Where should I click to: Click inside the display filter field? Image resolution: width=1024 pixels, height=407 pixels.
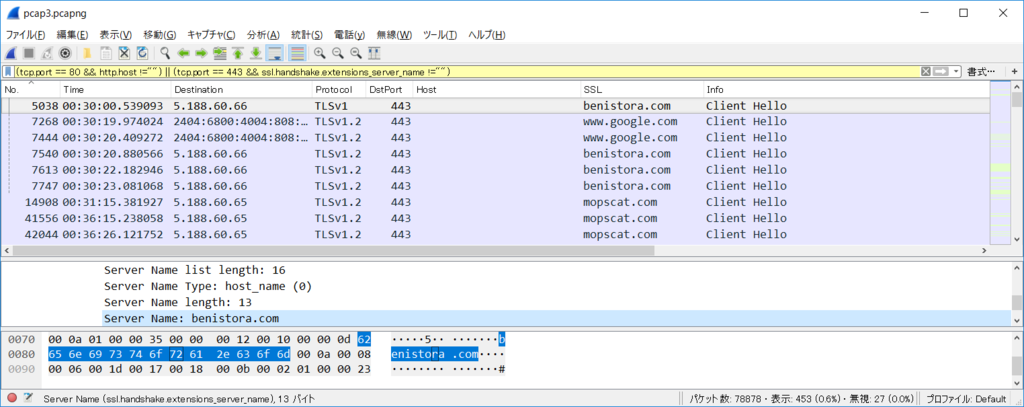[464, 72]
